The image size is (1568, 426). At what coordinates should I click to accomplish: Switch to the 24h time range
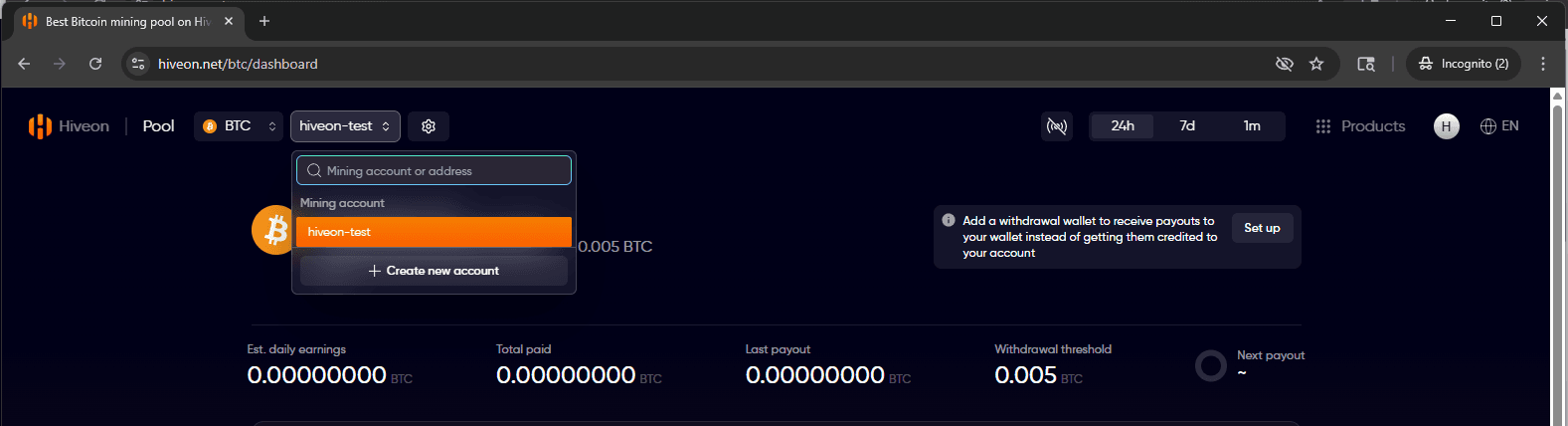(1123, 126)
